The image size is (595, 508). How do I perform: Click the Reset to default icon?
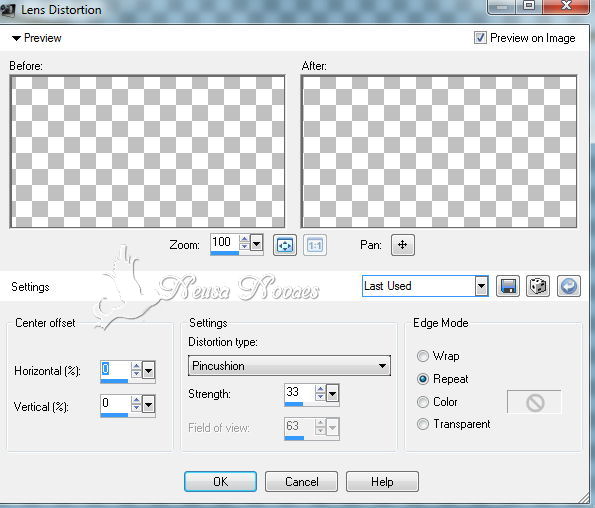[568, 286]
